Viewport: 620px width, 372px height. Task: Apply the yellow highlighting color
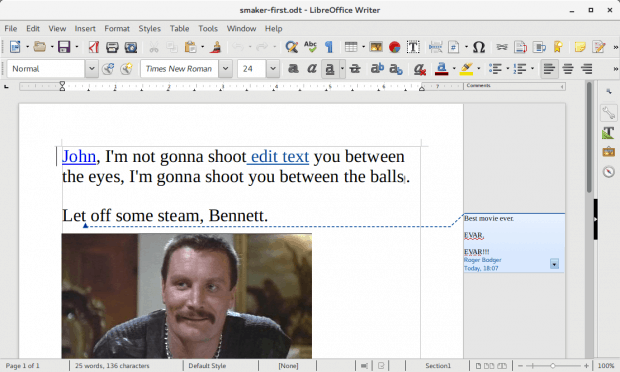click(467, 69)
